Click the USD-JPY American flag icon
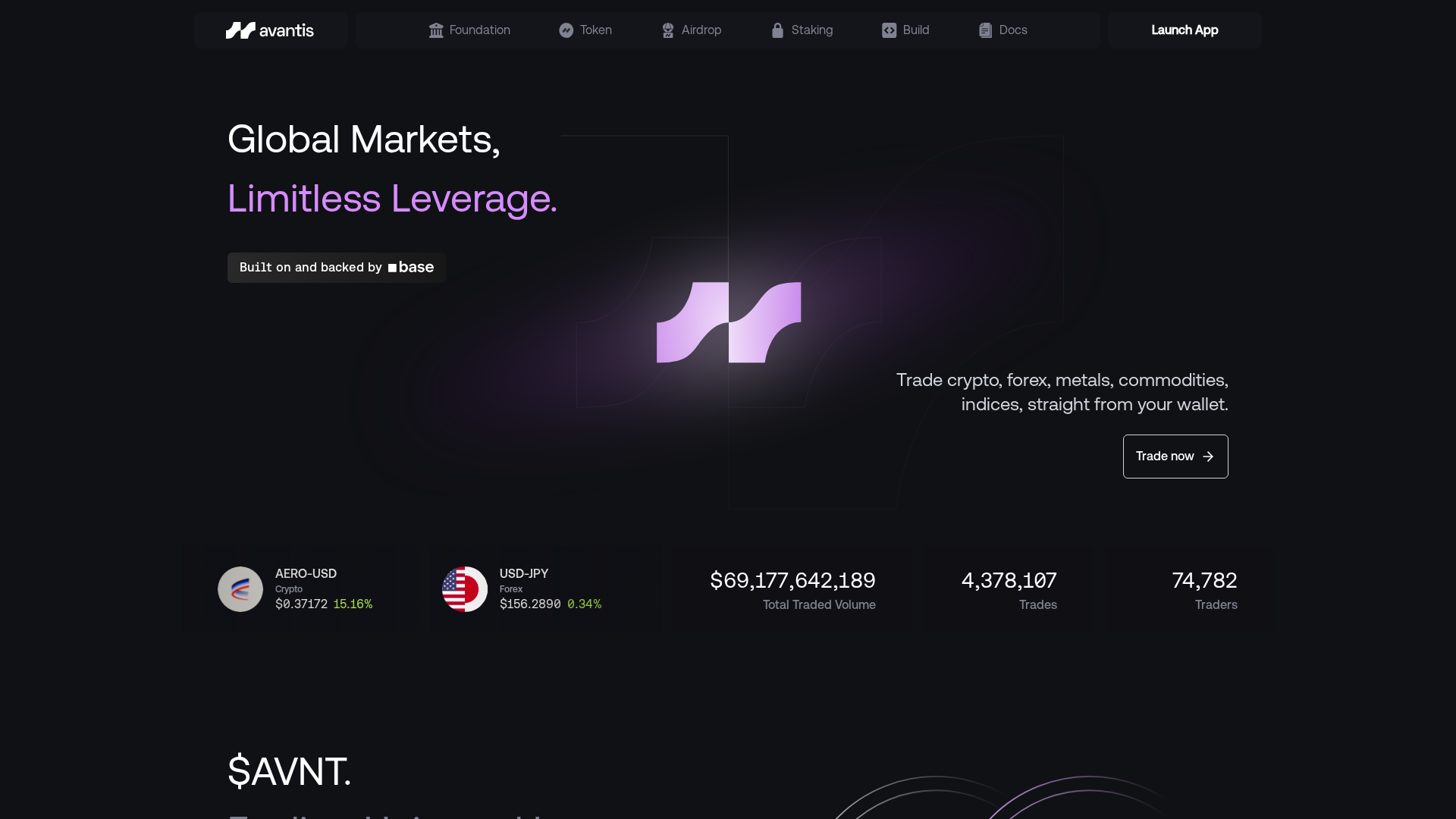This screenshot has width=1456, height=819. (463, 588)
